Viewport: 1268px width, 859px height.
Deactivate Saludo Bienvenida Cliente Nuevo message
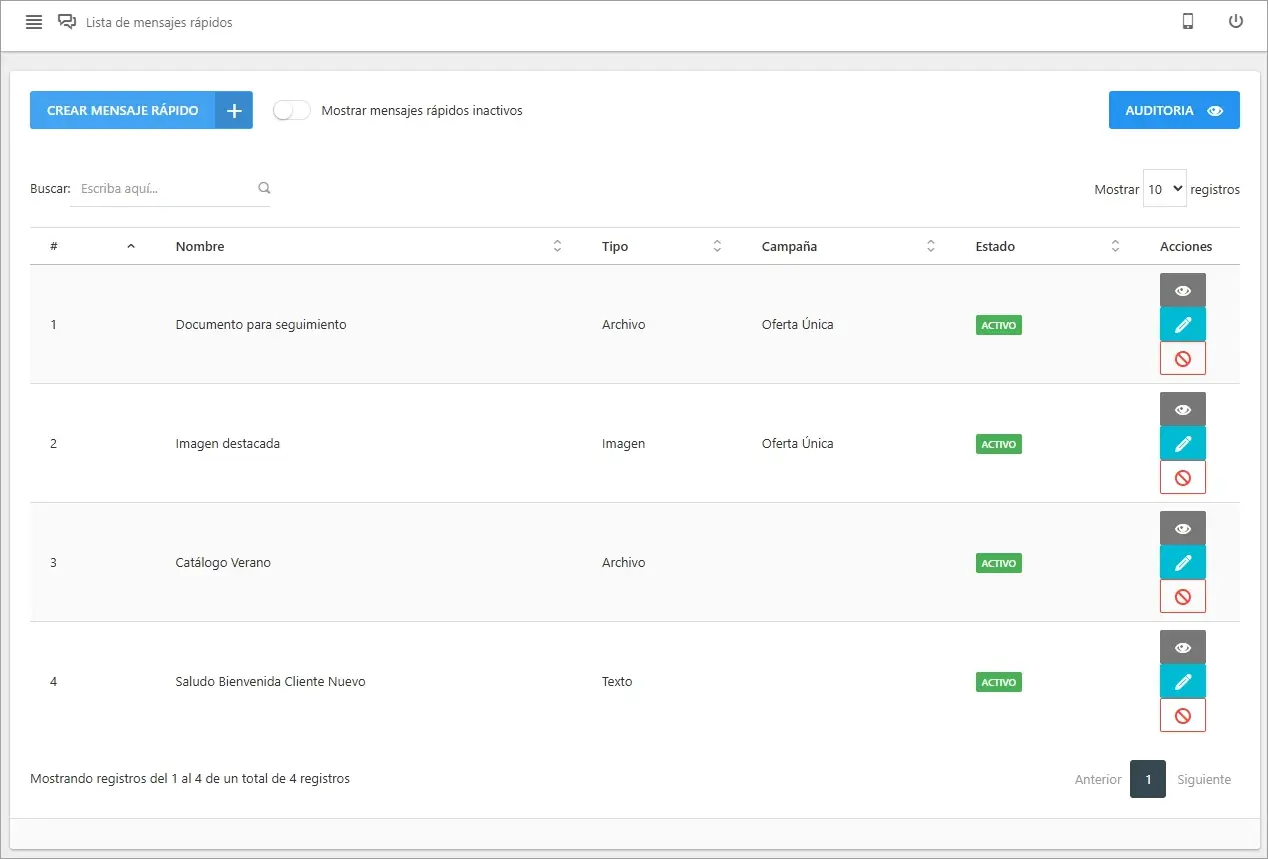pyautogui.click(x=1182, y=716)
